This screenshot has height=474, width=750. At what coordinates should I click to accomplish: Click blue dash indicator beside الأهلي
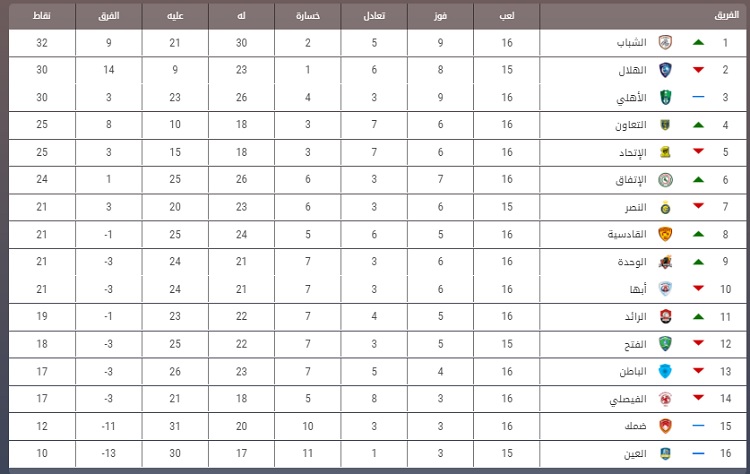pyautogui.click(x=698, y=97)
